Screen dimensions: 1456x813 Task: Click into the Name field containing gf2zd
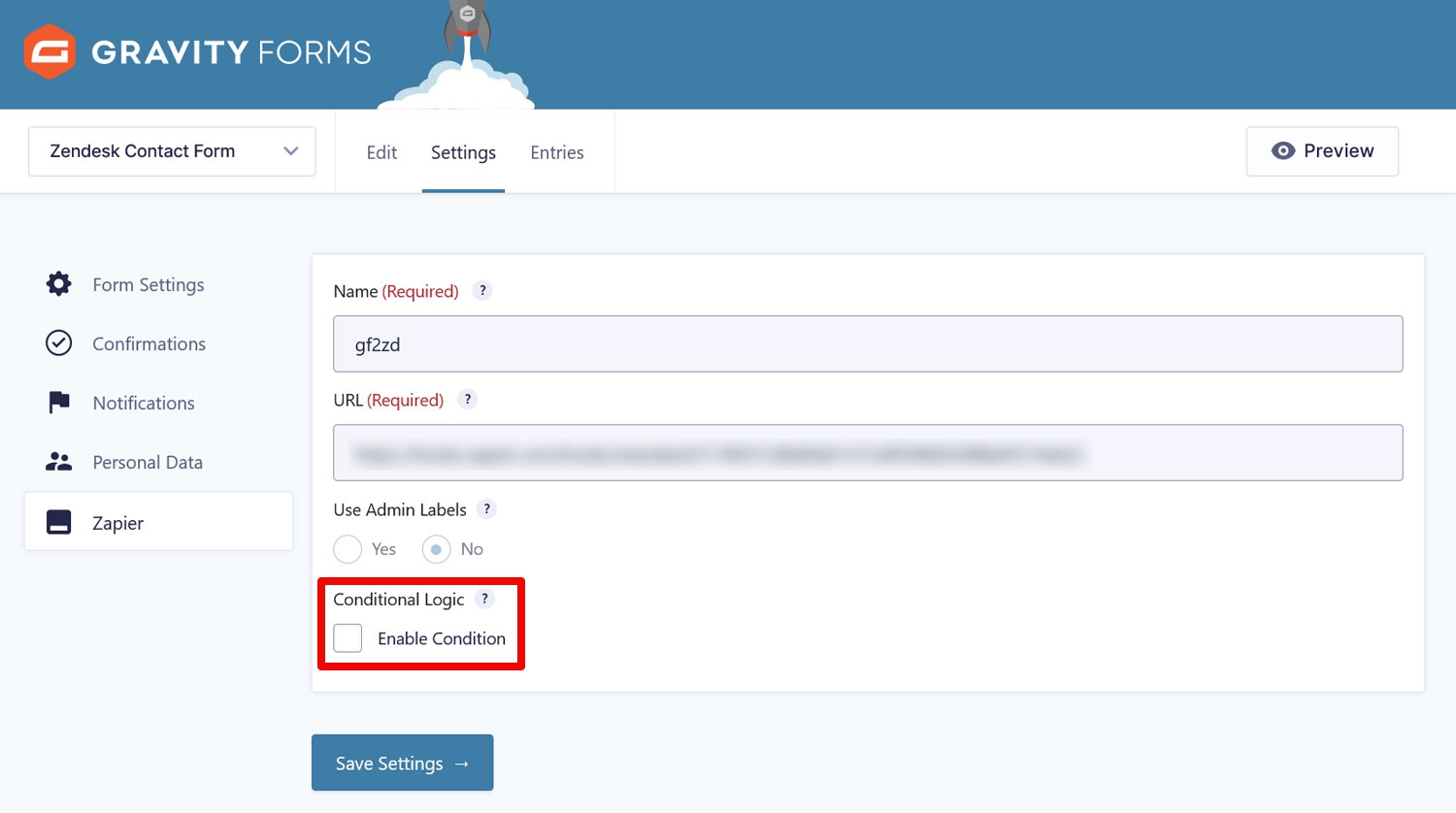pyautogui.click(x=868, y=343)
